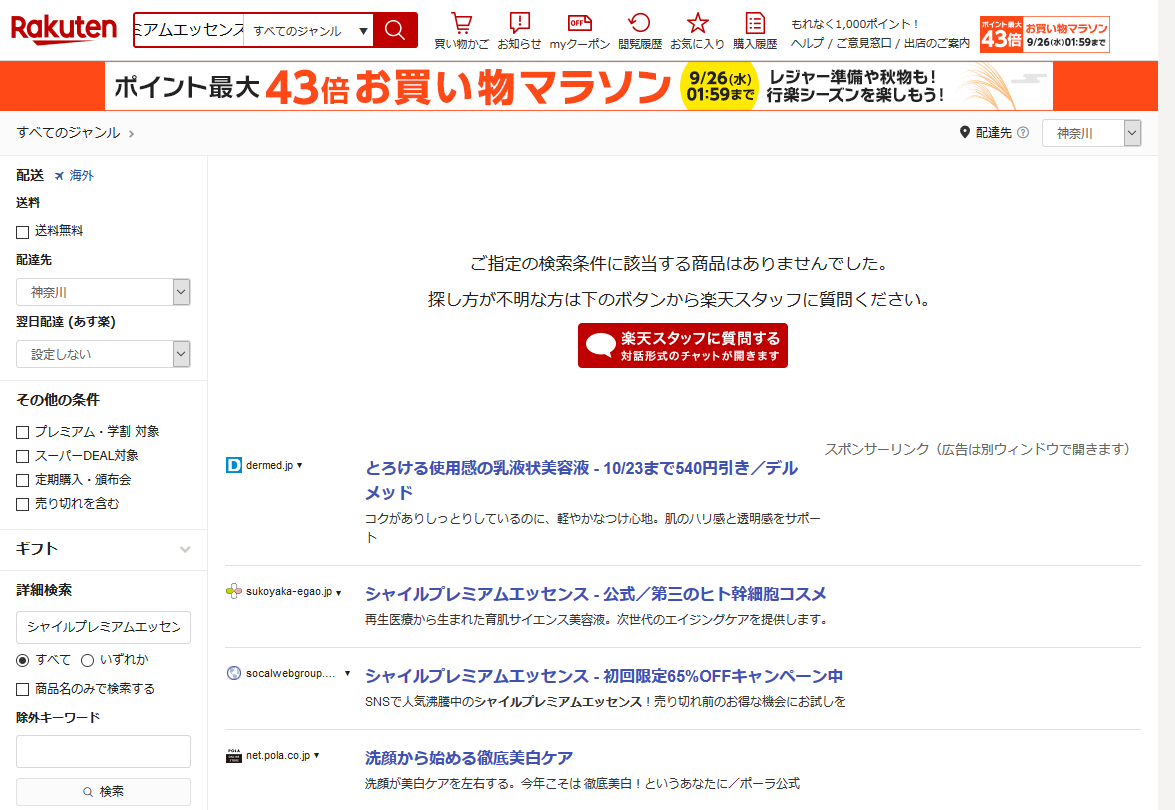Viewport: 1175px width, 810px height.
Task: Open dermed.jp ad dropdown arrow
Action: coord(300,465)
